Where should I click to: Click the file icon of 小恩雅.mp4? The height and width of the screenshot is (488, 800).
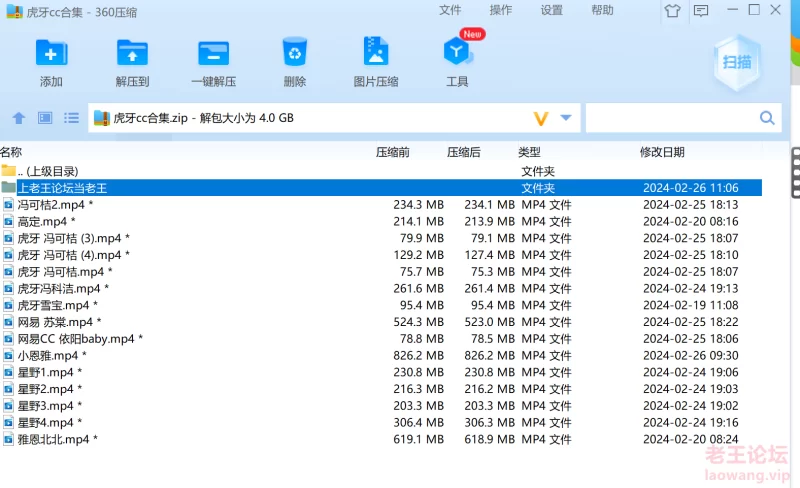pyautogui.click(x=8, y=356)
